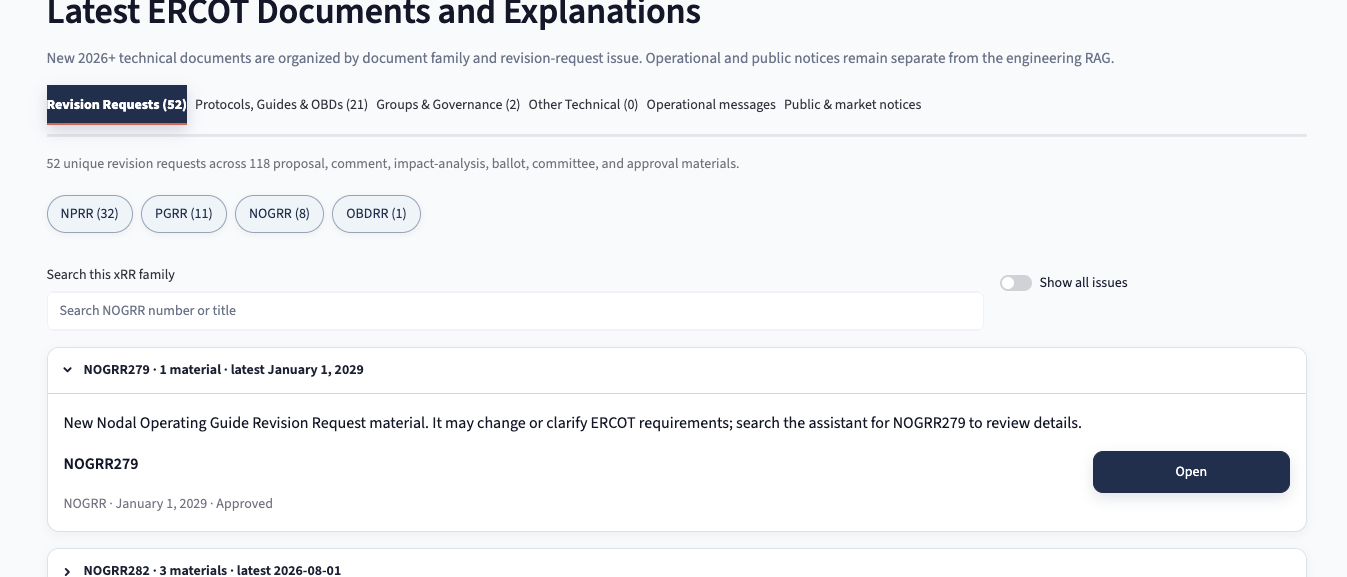This screenshot has width=1347, height=577.
Task: Expand the NOGRR282 row chevron
Action: point(67,571)
